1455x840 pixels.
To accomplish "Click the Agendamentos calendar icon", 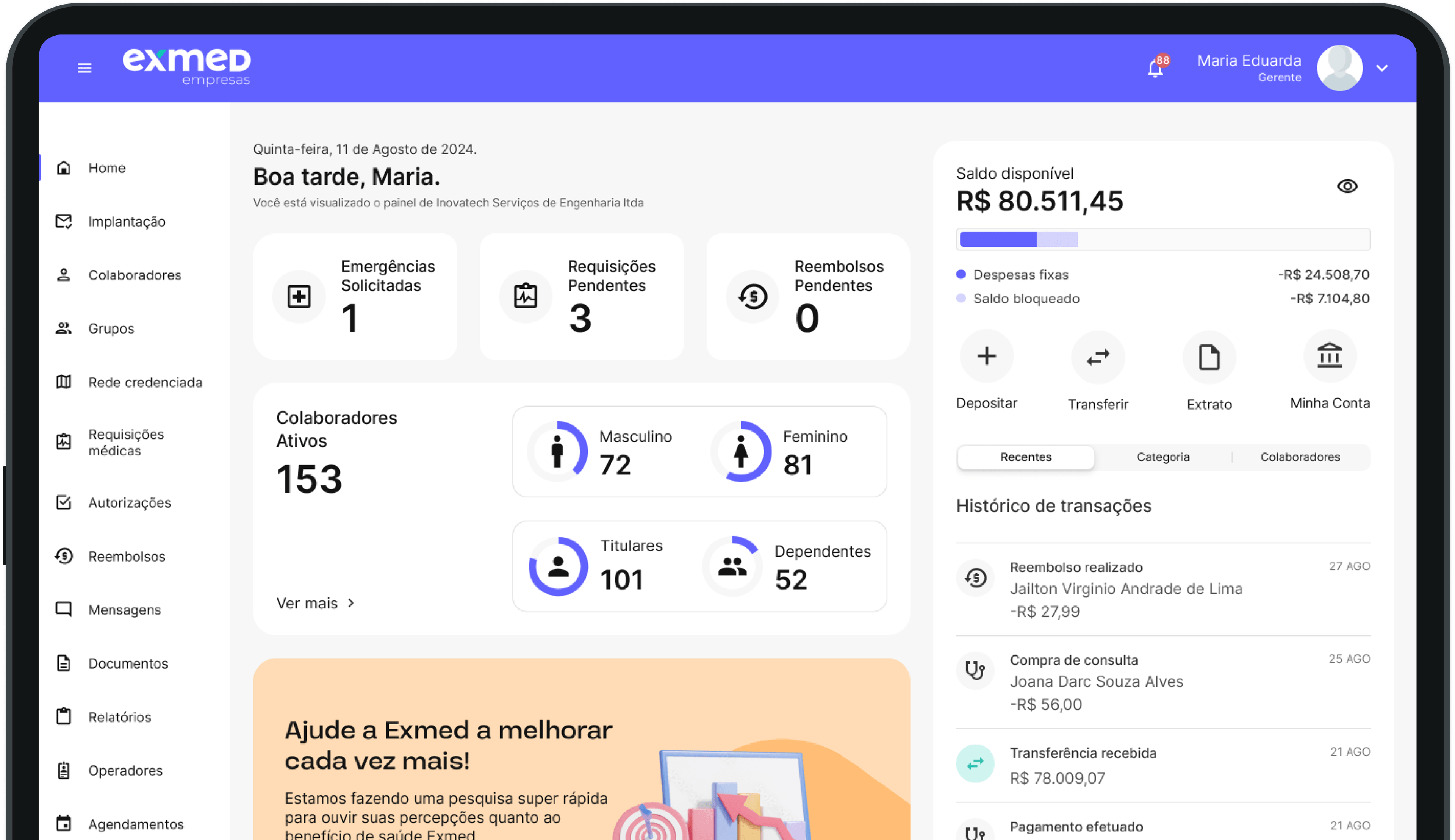I will click(x=63, y=824).
